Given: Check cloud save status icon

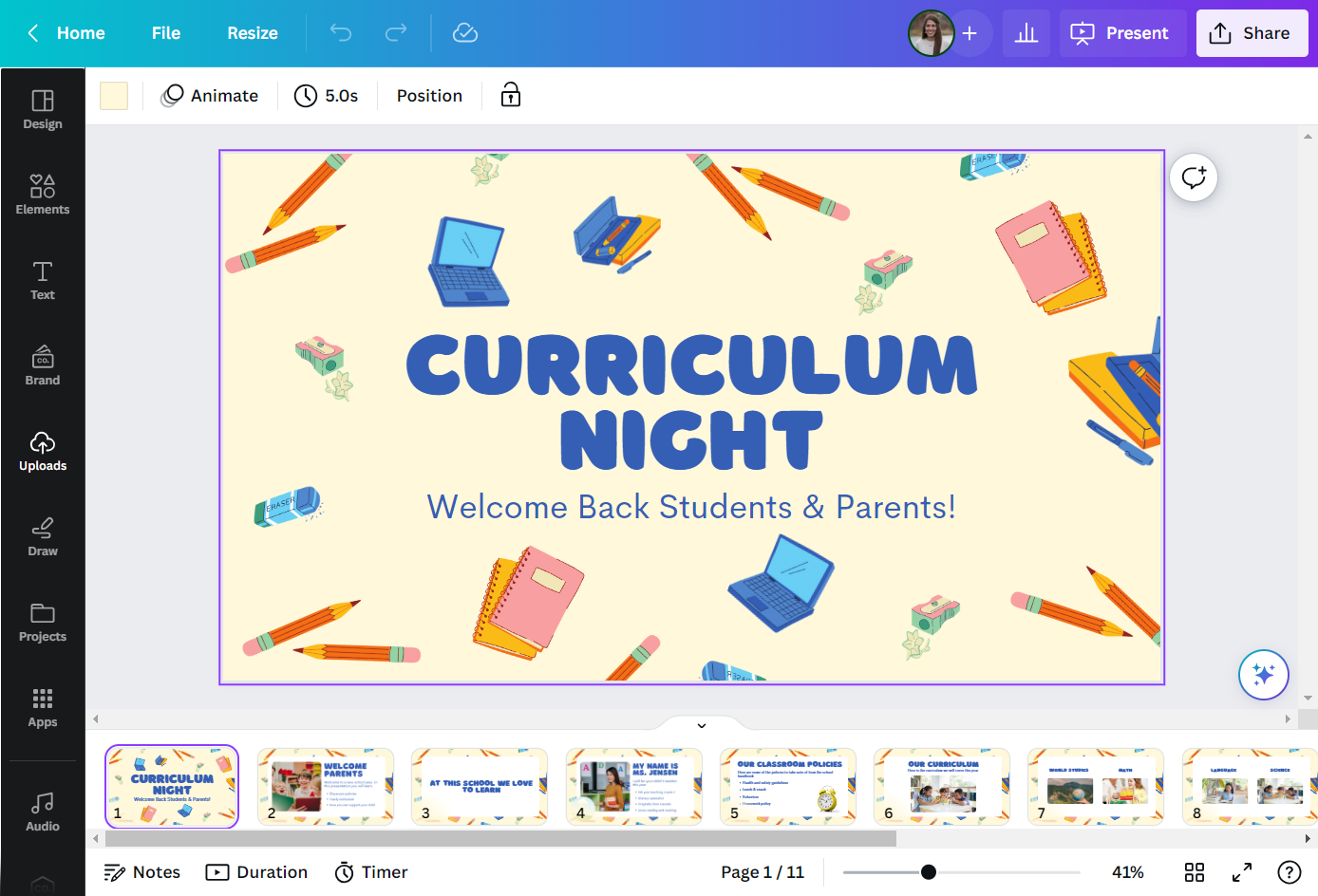Looking at the screenshot, I should coord(465,33).
